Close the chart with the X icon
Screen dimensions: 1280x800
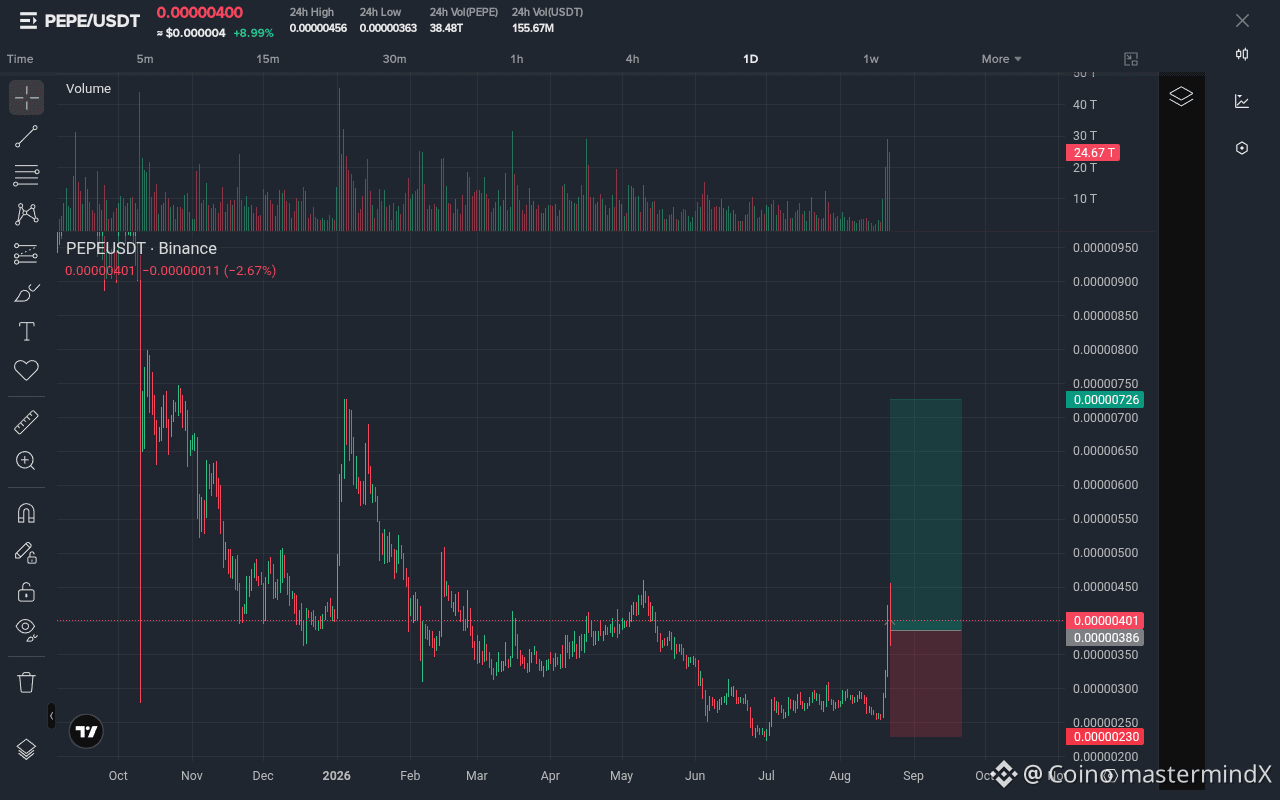point(1242,20)
